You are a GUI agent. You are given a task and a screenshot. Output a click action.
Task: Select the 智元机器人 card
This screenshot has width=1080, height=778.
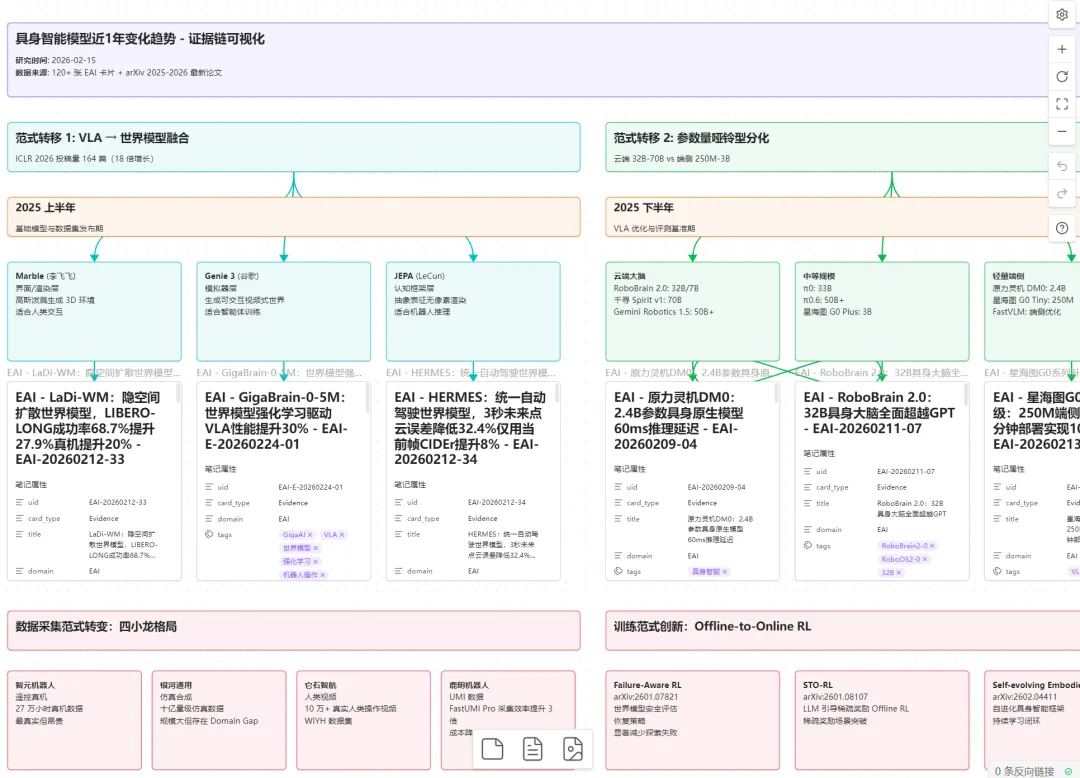[74, 720]
